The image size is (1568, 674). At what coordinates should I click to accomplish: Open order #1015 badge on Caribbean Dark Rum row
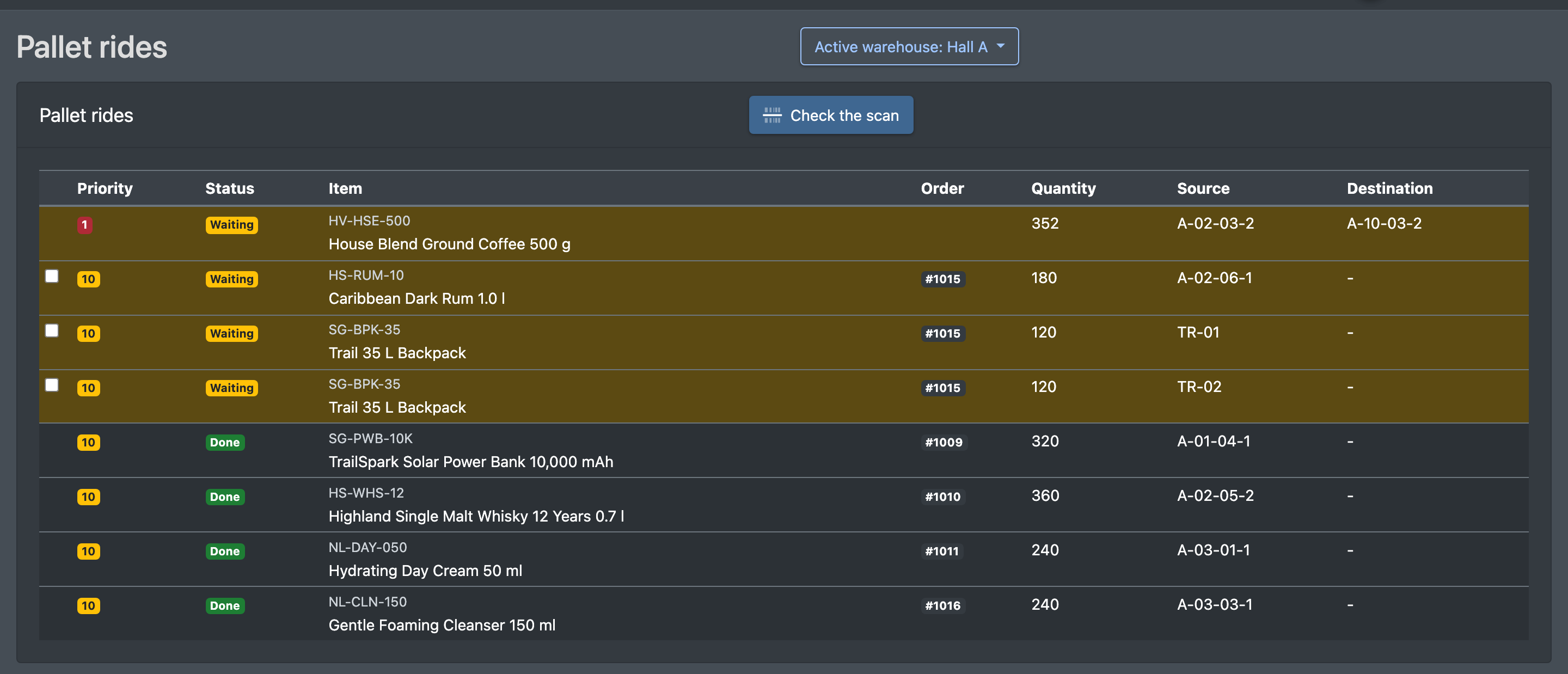[x=943, y=279]
